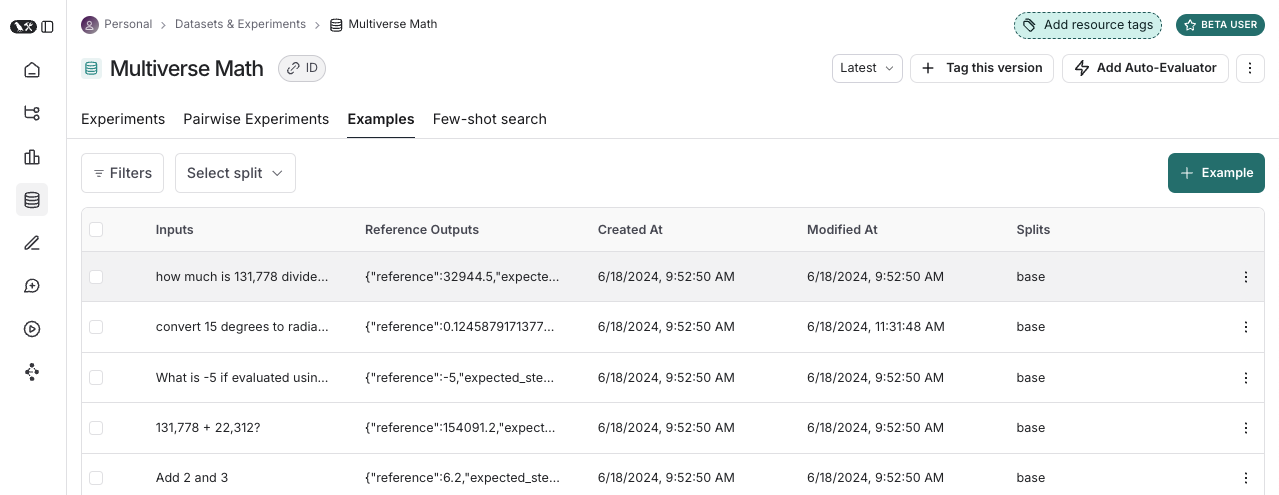This screenshot has width=1279, height=495.
Task: Open the bar chart dashboards sidebar icon
Action: (32, 157)
